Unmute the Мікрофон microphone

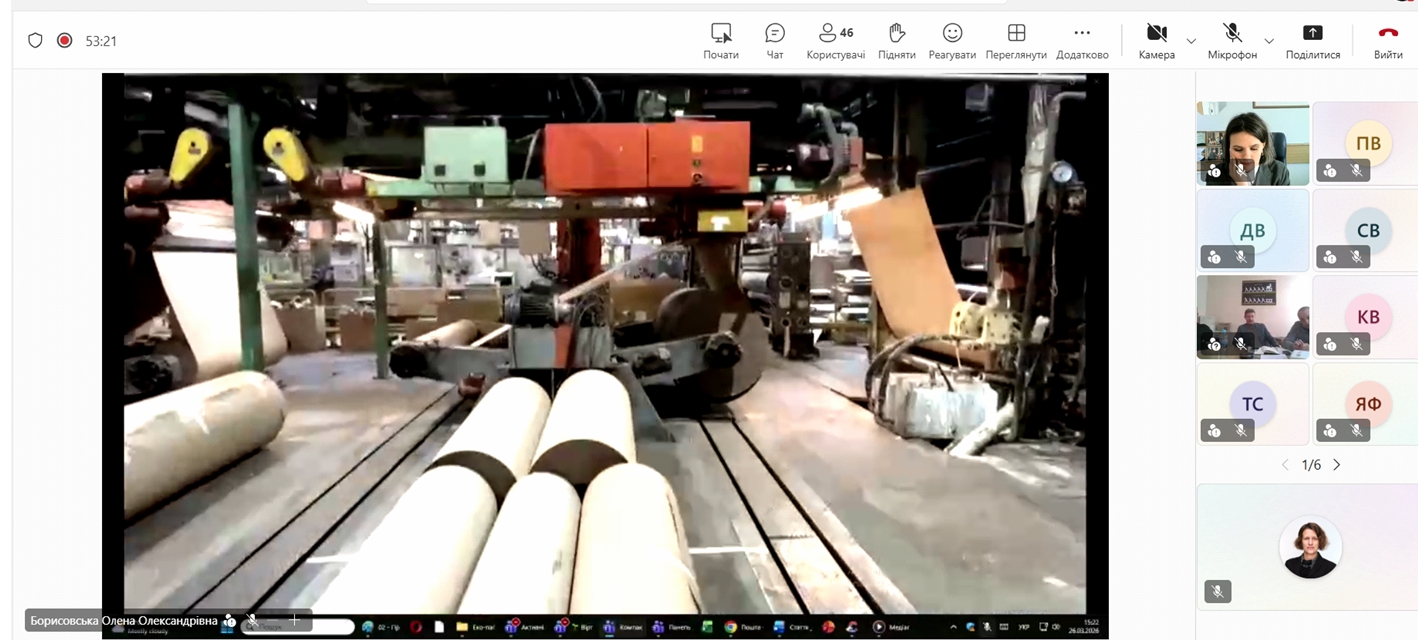1232,40
